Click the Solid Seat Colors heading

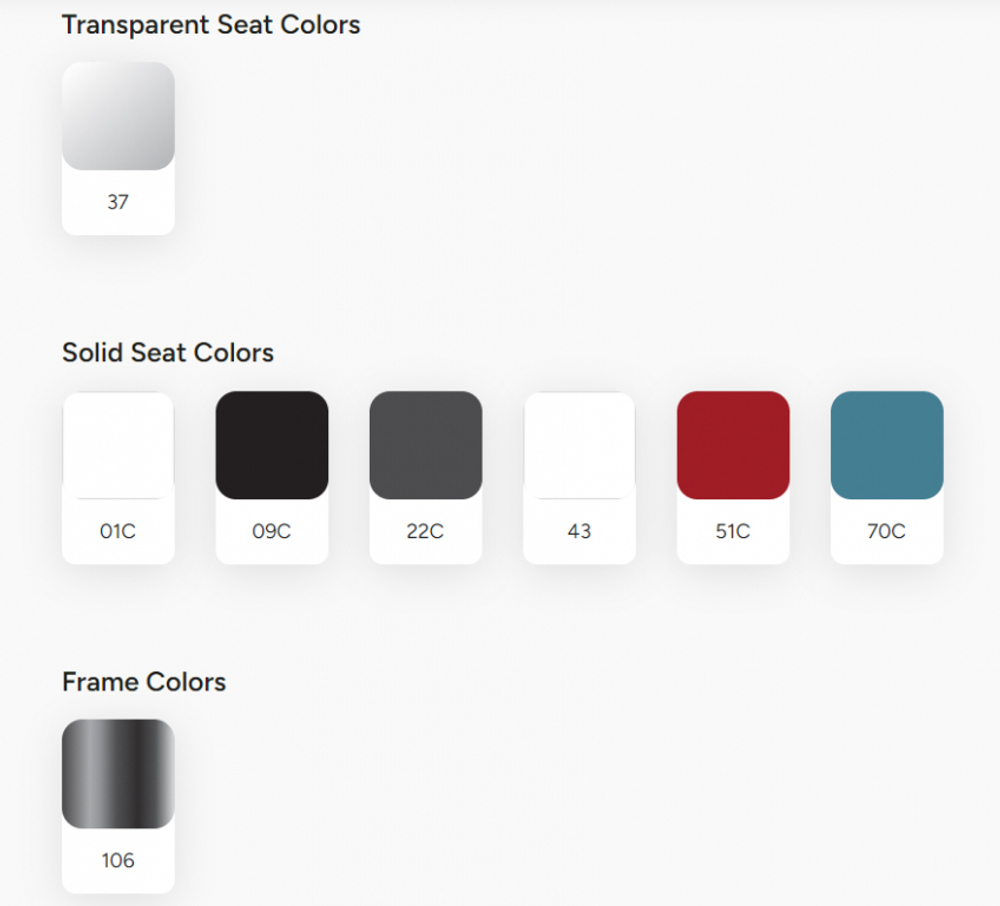(x=168, y=353)
